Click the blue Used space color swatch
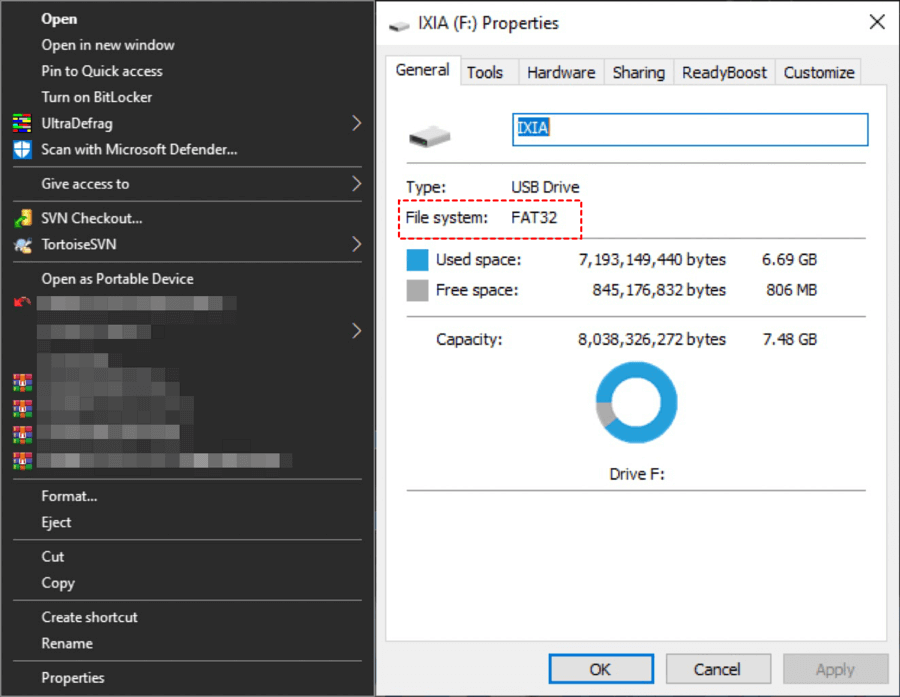 tap(417, 260)
